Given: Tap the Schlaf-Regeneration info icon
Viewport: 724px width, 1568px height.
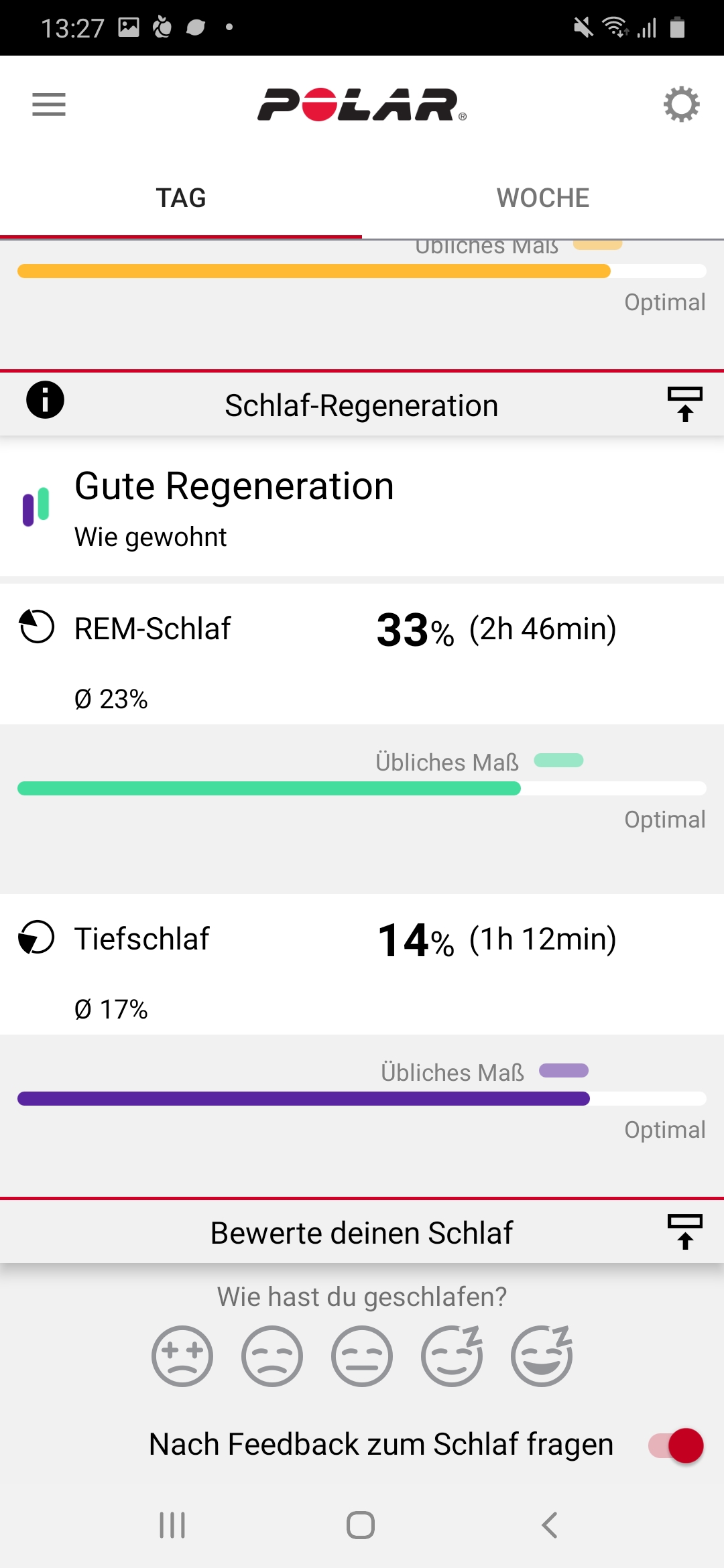Looking at the screenshot, I should coord(45,401).
